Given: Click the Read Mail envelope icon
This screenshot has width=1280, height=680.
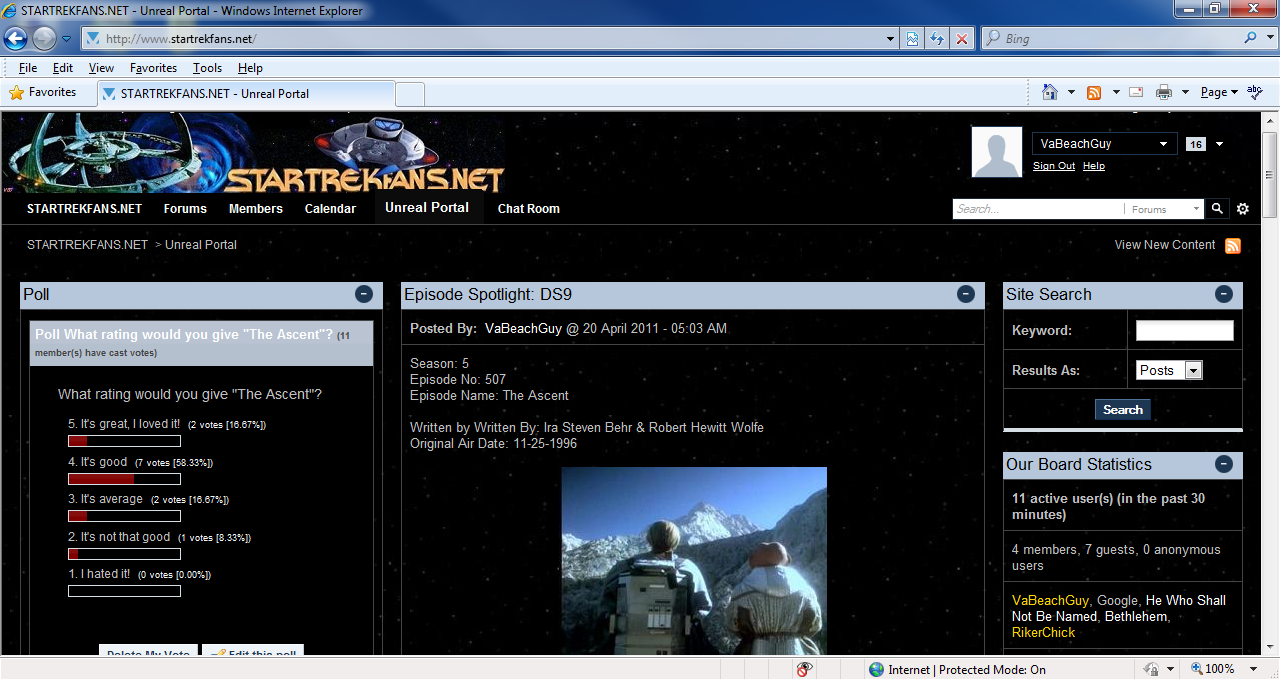Looking at the screenshot, I should (x=1136, y=92).
